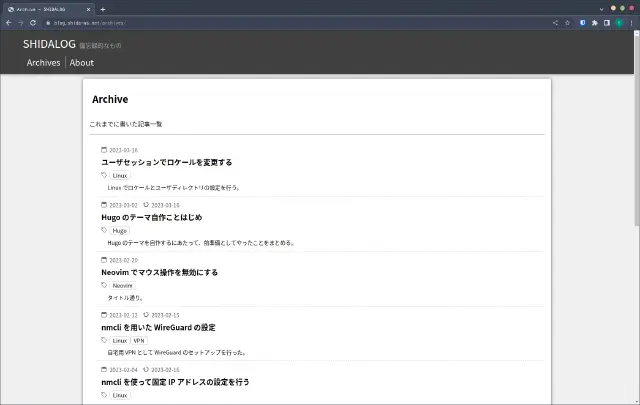Bookmark this page with the star icon
The height and width of the screenshot is (405, 640).
coord(567,23)
